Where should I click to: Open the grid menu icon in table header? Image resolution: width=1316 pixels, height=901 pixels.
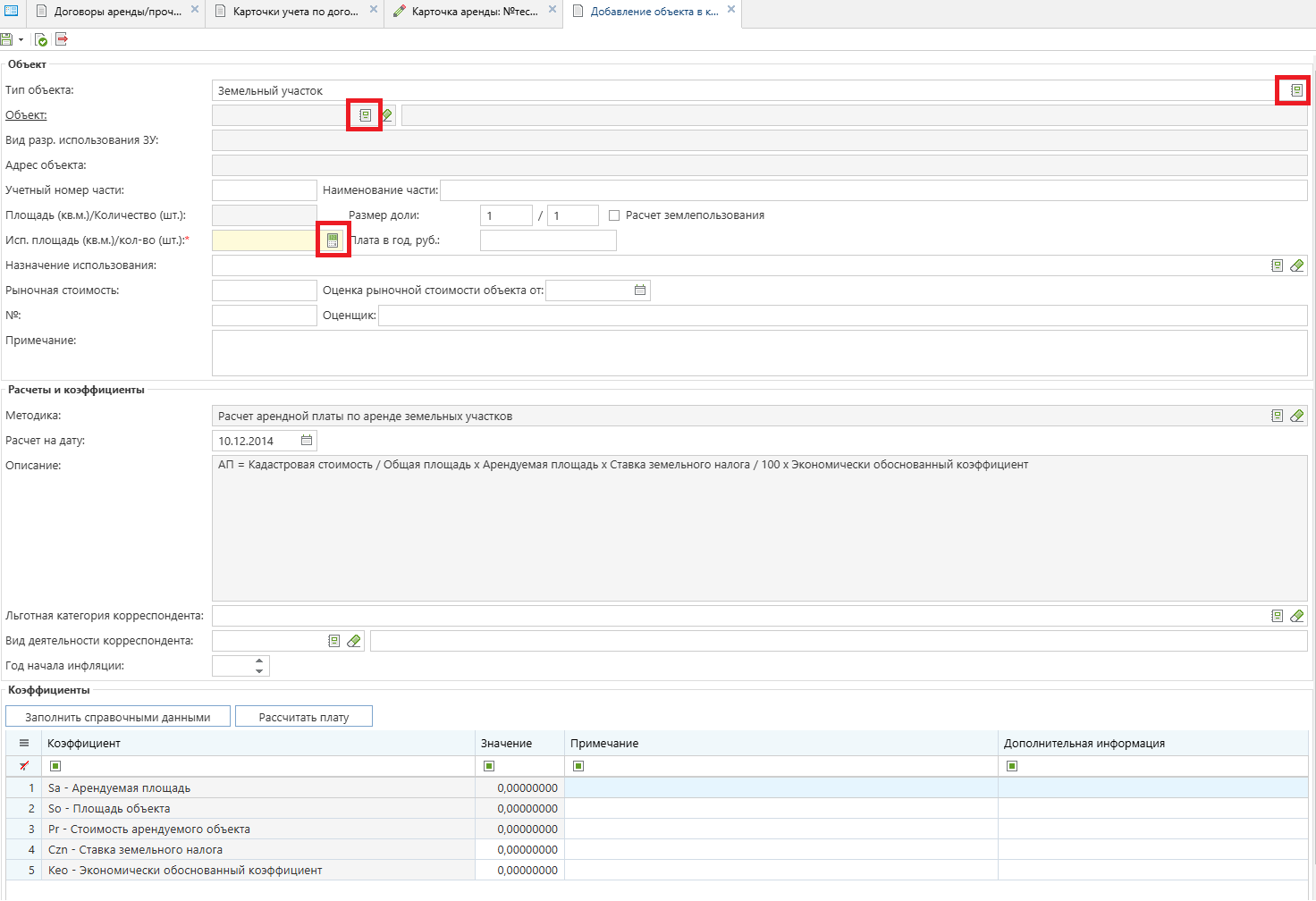coord(24,743)
